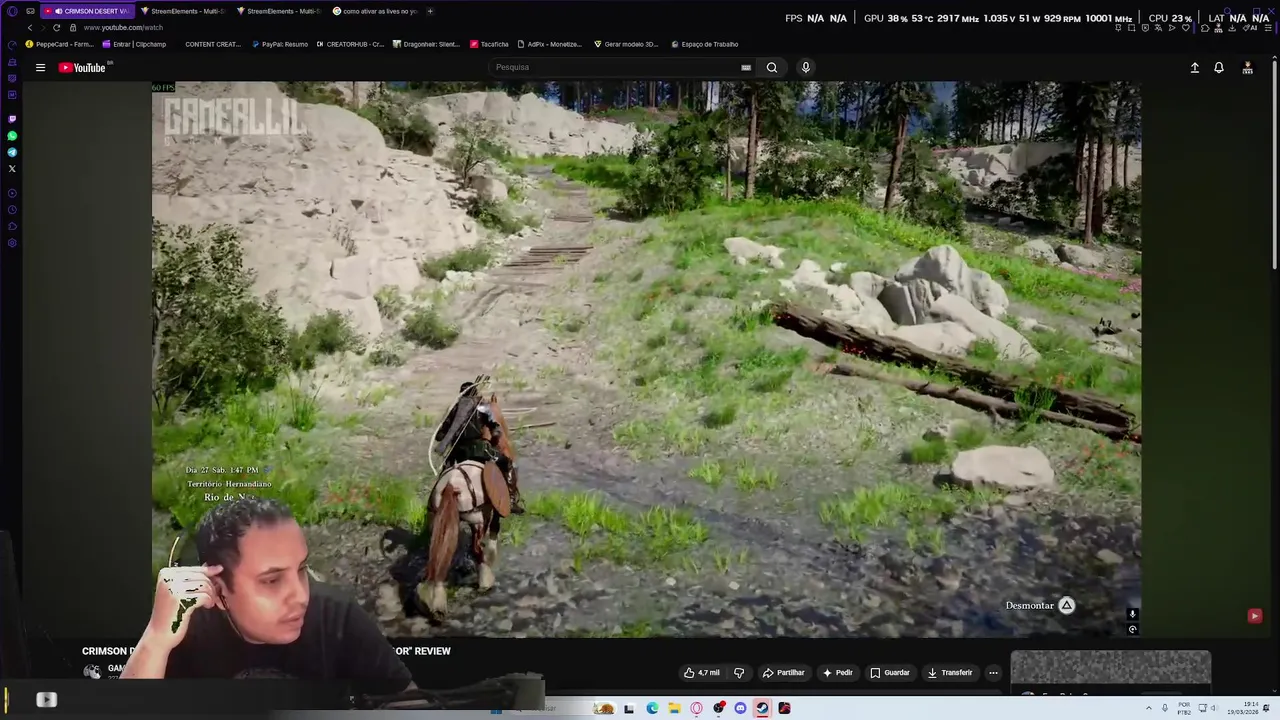The image size is (1280, 720).
Task: Open Opera browser from the taskbar
Action: tap(697, 708)
